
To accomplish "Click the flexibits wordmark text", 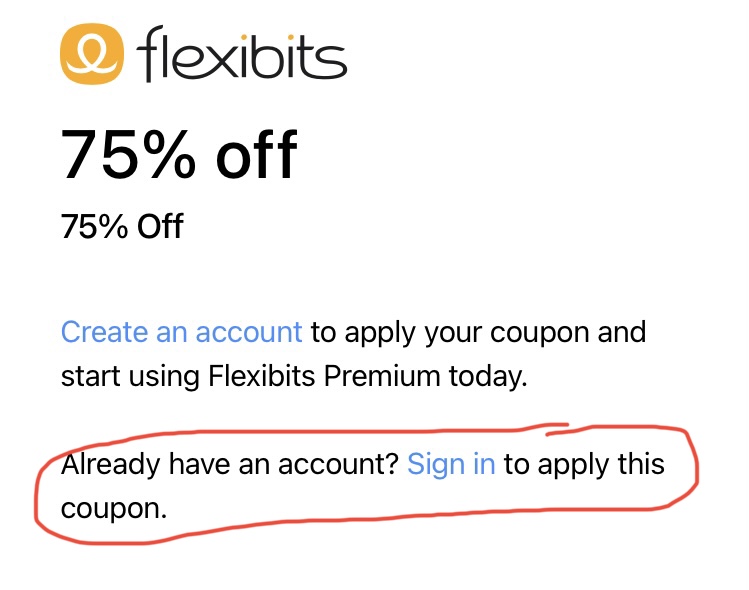I will pyautogui.click(x=244, y=54).
